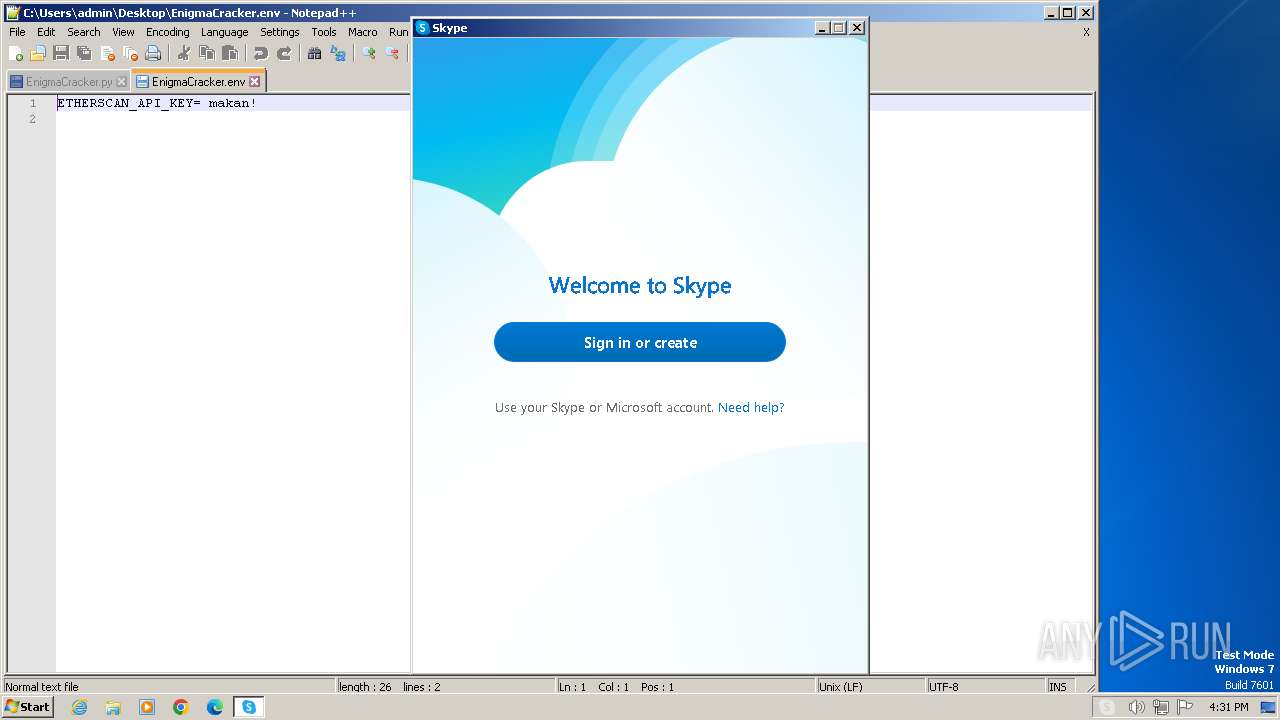Open the Run menu

point(398,32)
